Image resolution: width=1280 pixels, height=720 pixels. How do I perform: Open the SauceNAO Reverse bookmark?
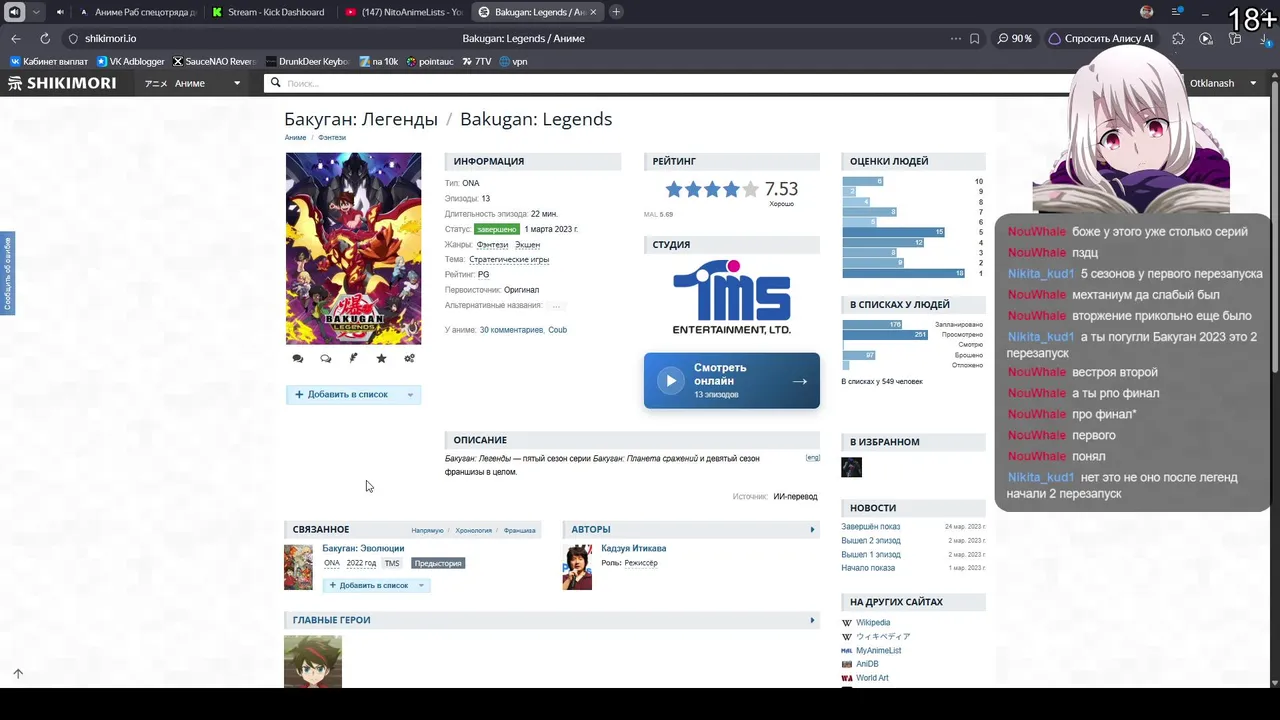pyautogui.click(x=215, y=62)
